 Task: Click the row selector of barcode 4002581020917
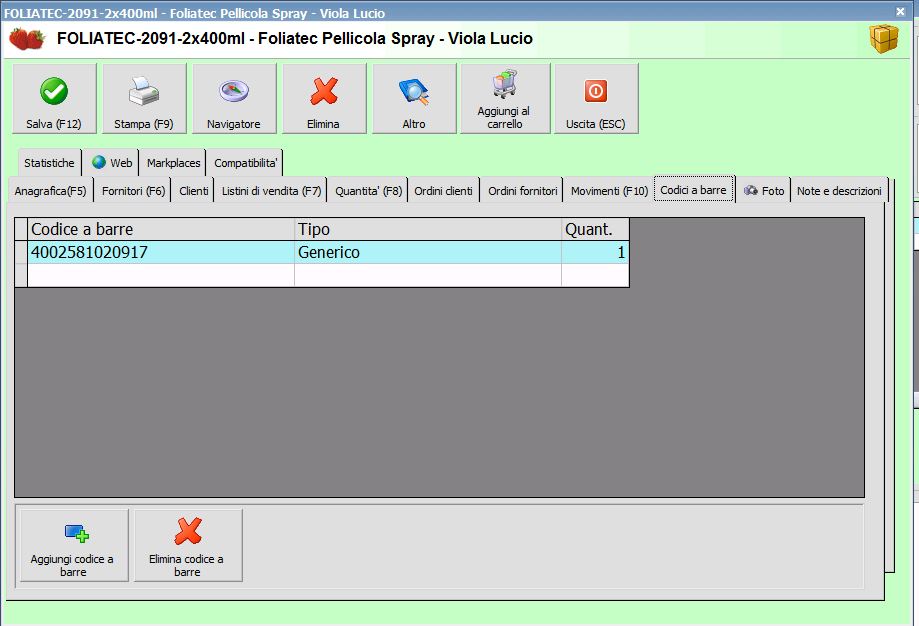coord(21,252)
